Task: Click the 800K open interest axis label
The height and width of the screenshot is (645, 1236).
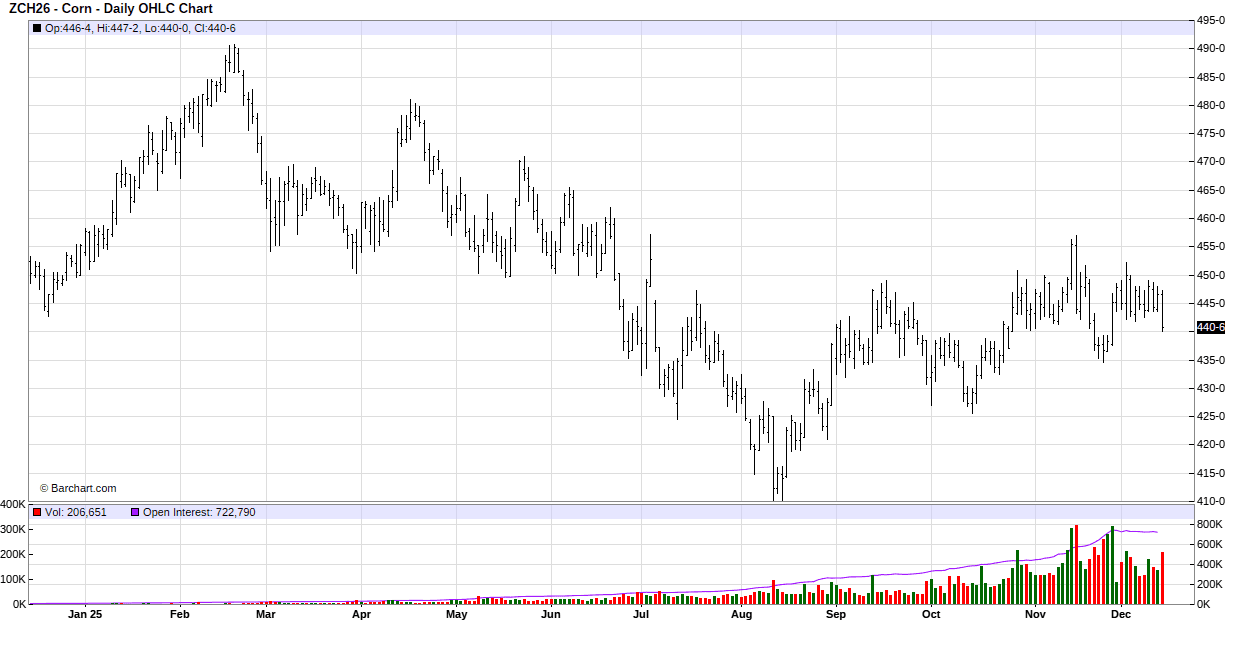Action: 1210,525
